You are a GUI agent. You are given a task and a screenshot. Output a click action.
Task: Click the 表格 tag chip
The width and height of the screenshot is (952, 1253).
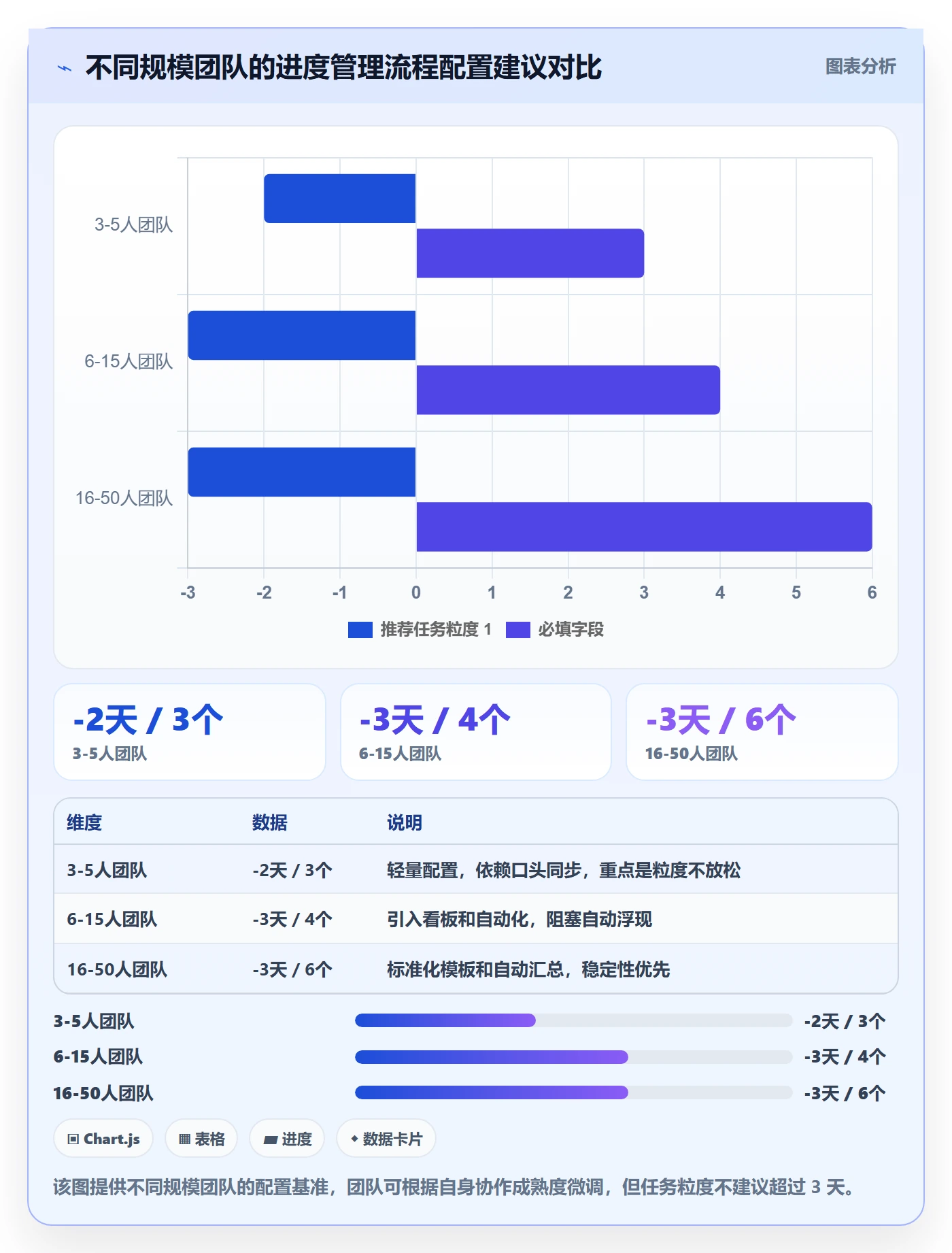coord(201,1139)
